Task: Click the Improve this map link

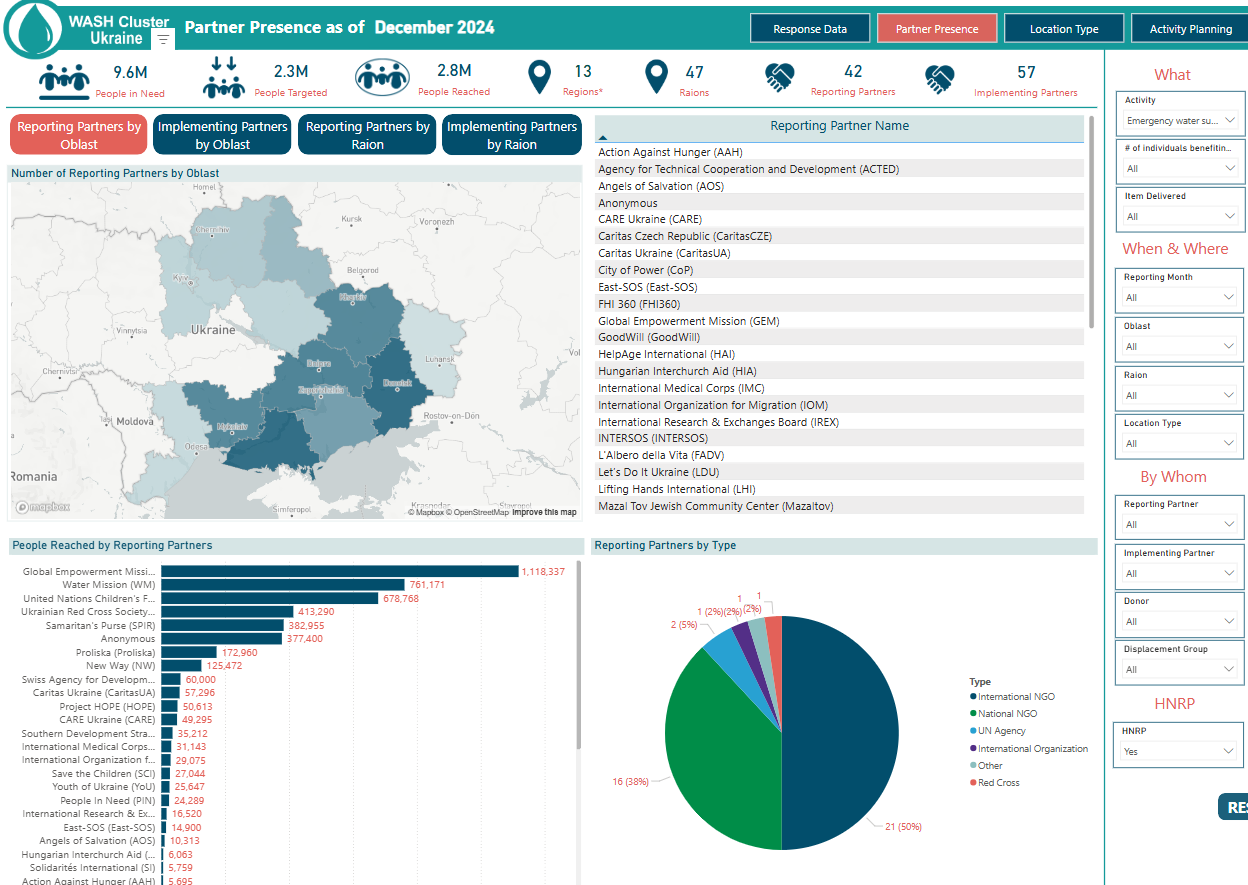Action: coord(544,513)
